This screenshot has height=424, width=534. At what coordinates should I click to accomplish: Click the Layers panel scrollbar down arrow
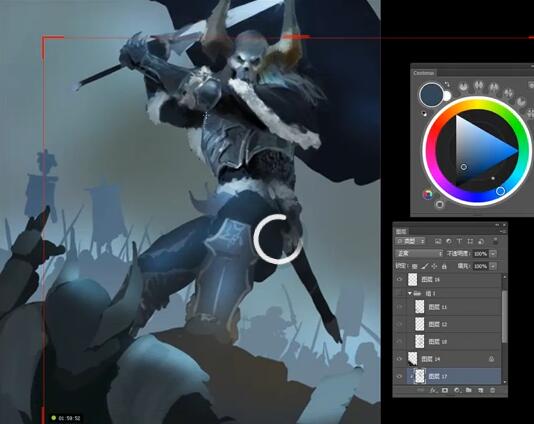pos(505,382)
